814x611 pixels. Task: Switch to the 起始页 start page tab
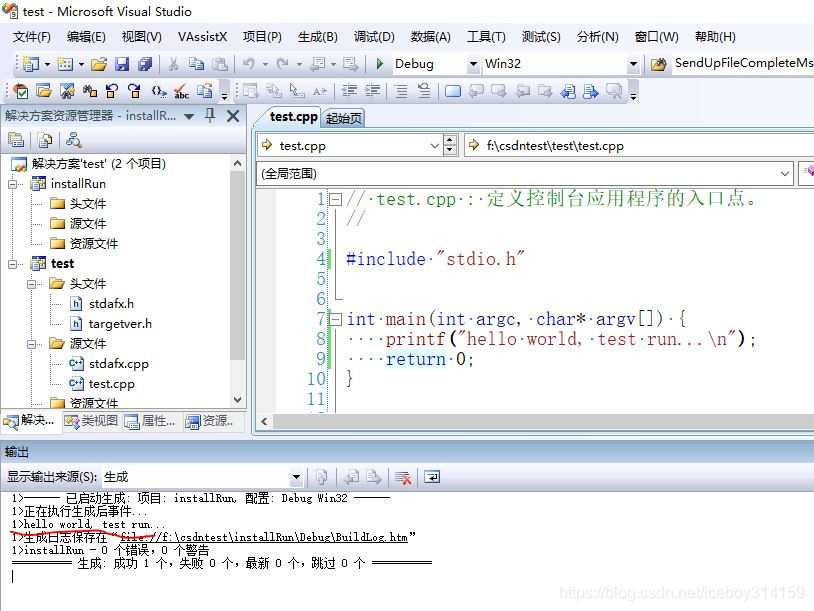tap(343, 118)
